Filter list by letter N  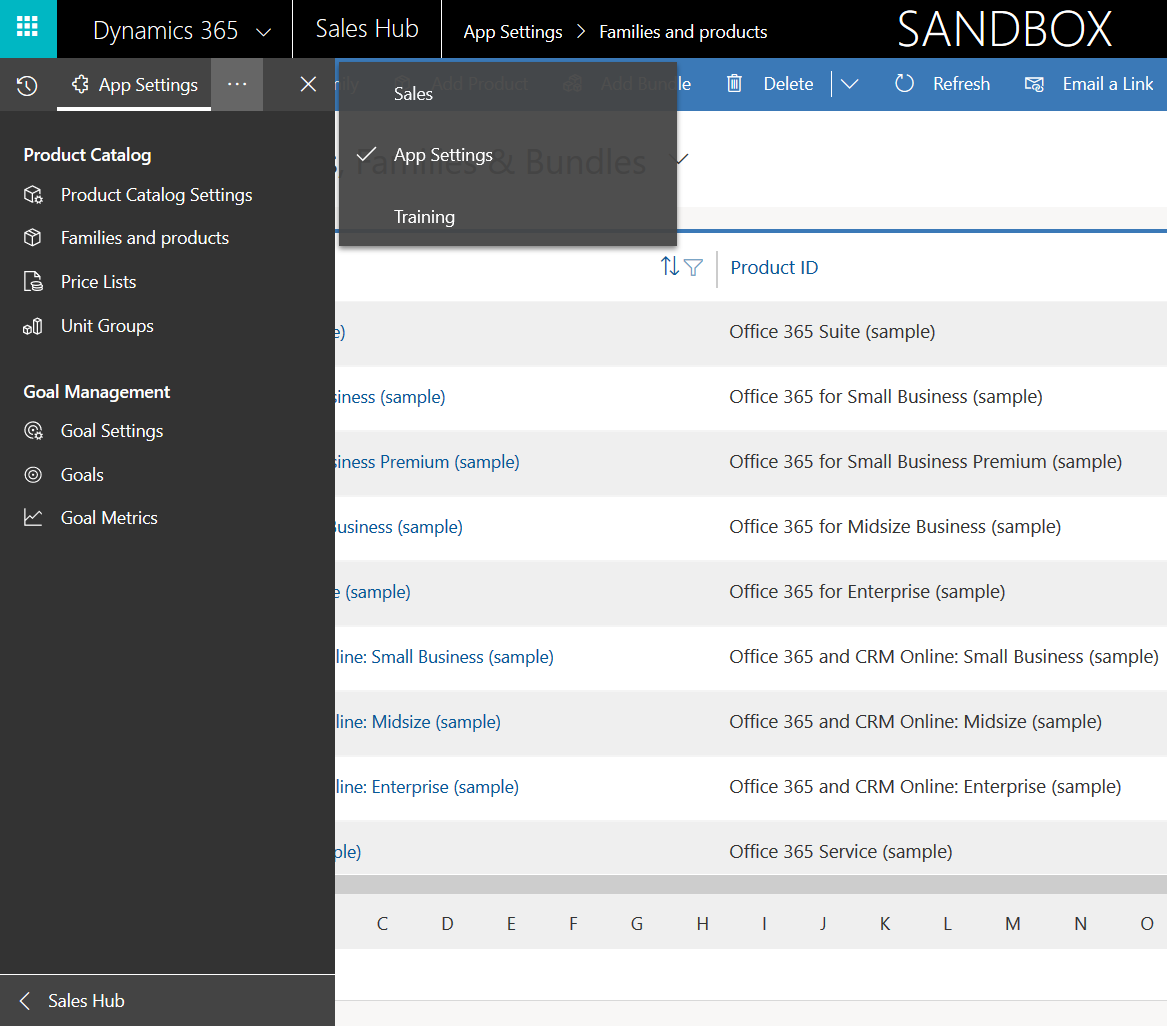(x=1081, y=923)
